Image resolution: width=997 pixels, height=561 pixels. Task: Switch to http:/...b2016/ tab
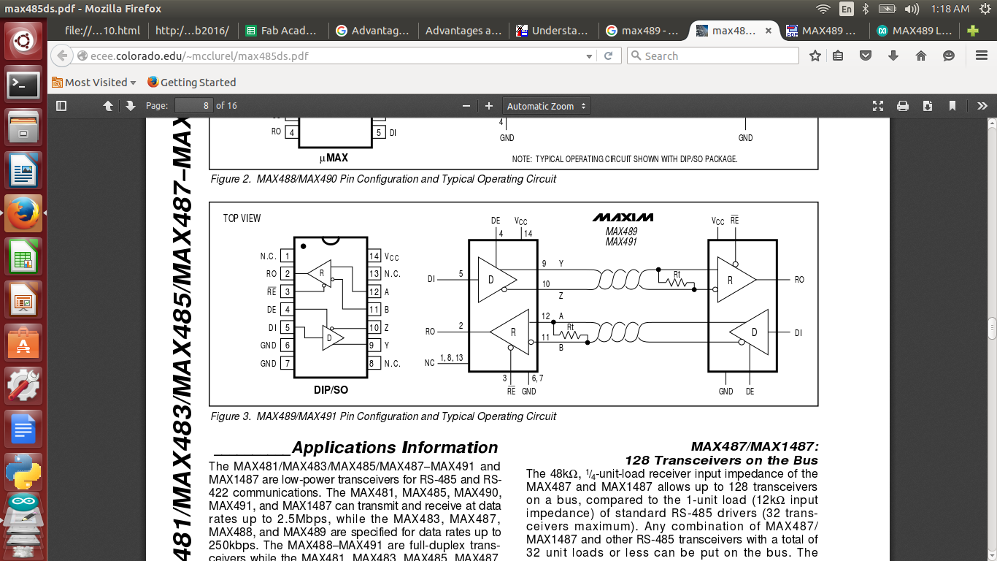192,31
